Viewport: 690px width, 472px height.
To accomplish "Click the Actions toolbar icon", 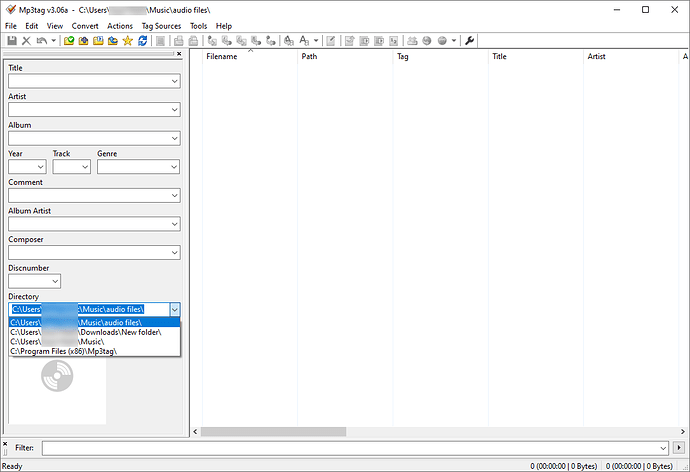I will 289,41.
